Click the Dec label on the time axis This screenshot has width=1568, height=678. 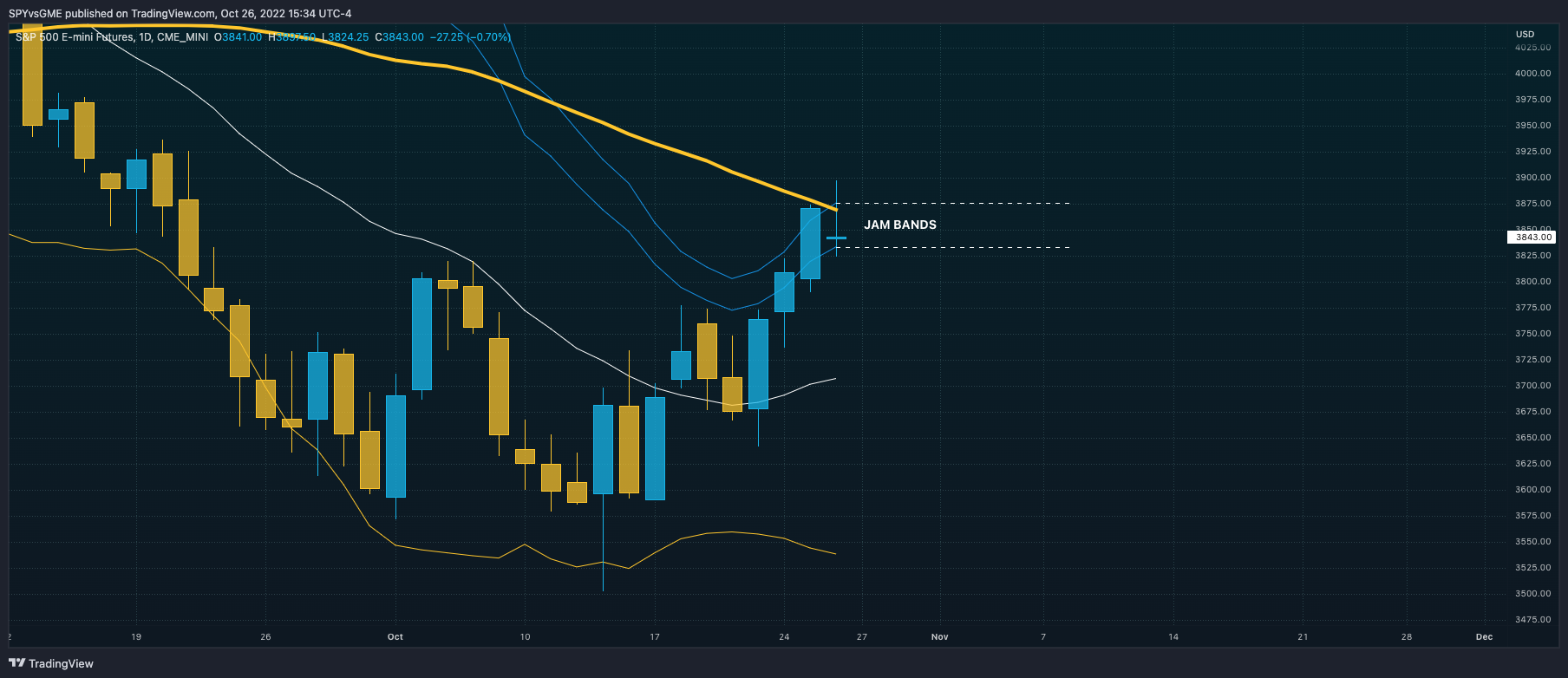point(1485,637)
